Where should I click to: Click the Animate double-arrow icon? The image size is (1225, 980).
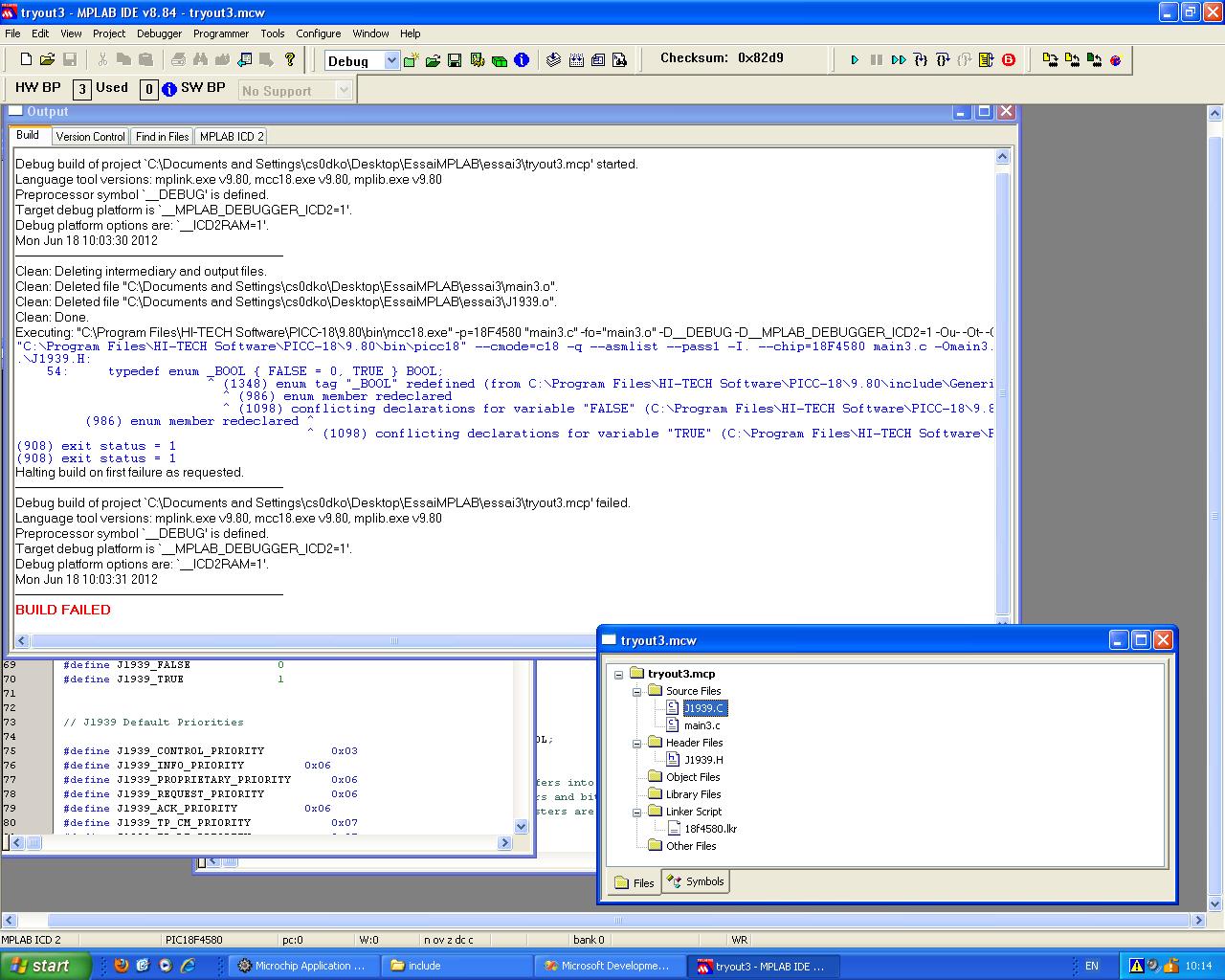pyautogui.click(x=898, y=59)
